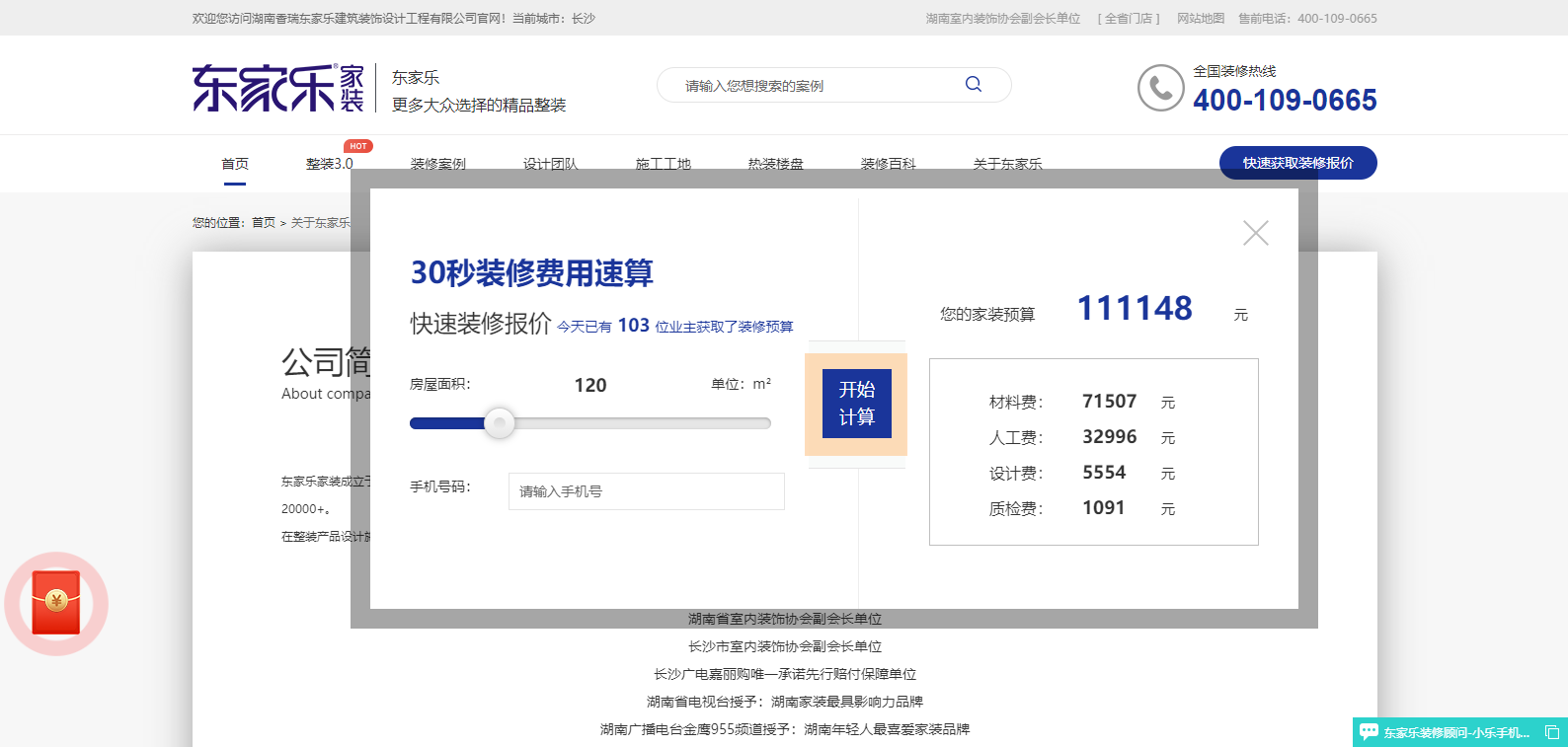Click the house area slider handle

pyautogui.click(x=500, y=423)
